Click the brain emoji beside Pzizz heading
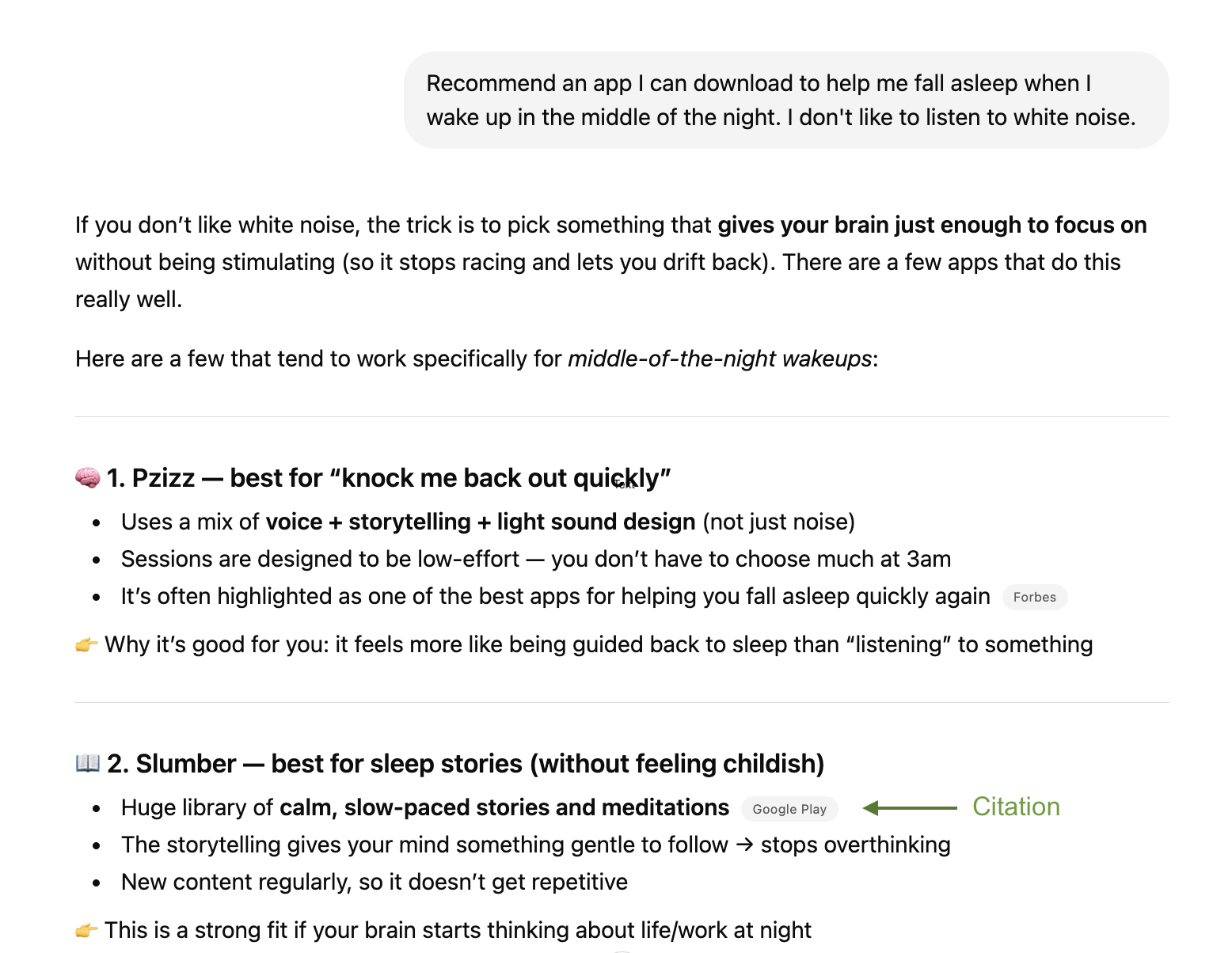 tap(88, 478)
